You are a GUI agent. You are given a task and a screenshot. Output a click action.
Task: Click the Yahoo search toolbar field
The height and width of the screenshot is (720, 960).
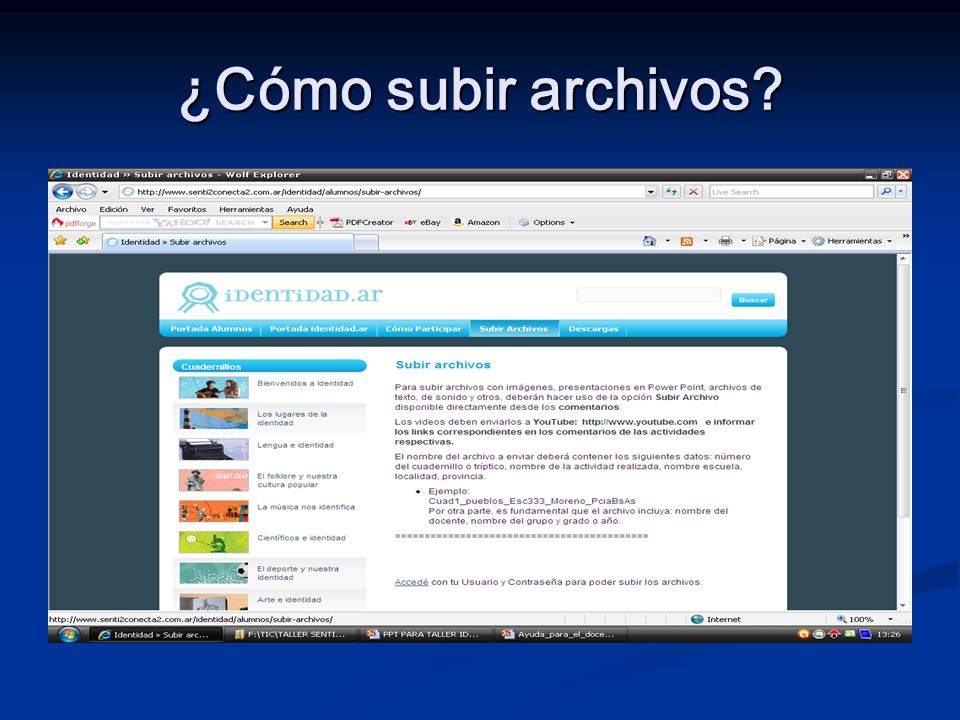[180, 222]
